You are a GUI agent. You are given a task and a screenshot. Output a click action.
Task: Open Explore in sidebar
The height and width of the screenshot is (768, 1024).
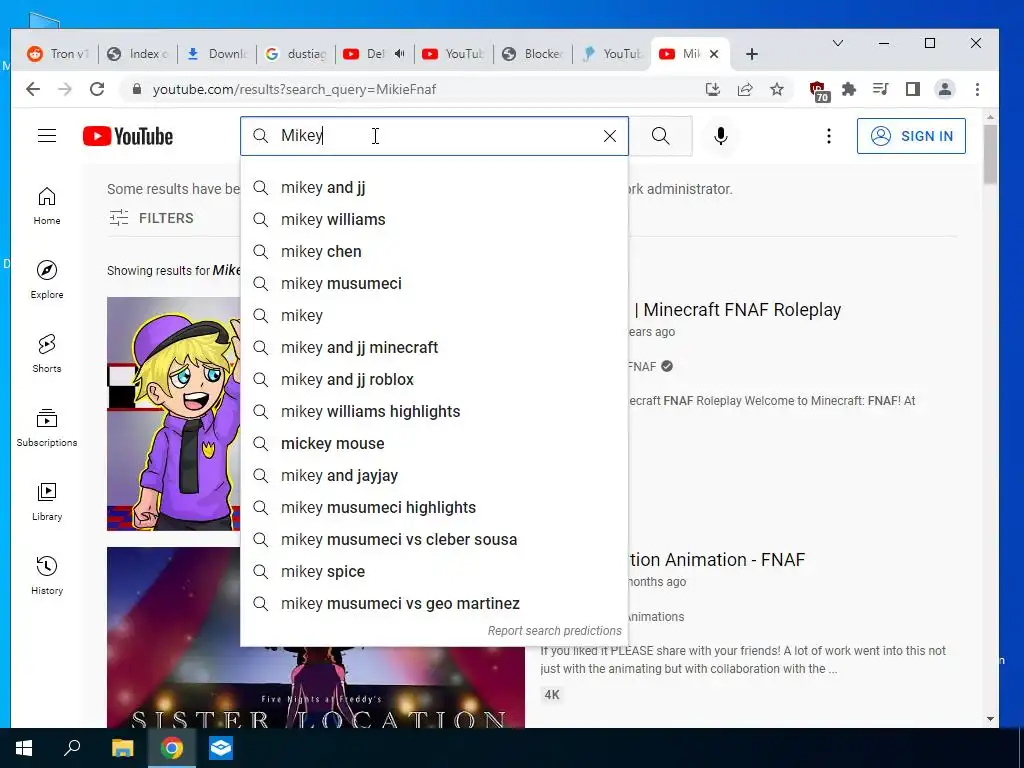tap(47, 280)
